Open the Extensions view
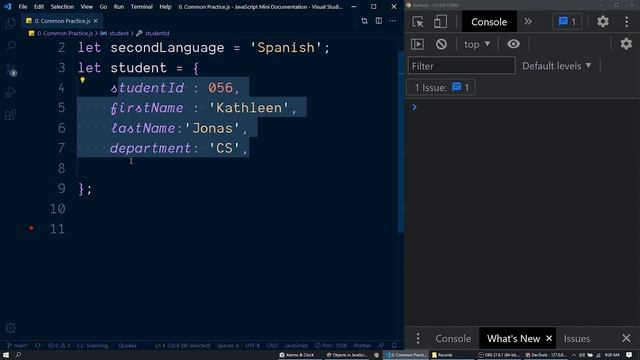The image size is (640, 360). 11,115
